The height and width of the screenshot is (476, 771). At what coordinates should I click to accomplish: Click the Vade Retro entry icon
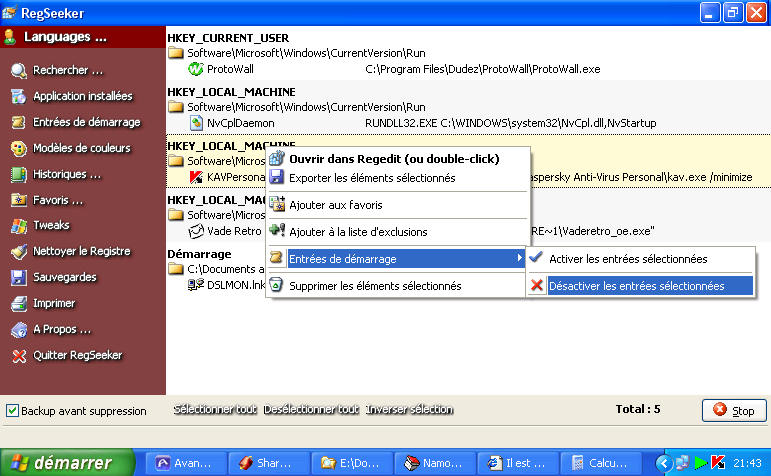(x=196, y=231)
